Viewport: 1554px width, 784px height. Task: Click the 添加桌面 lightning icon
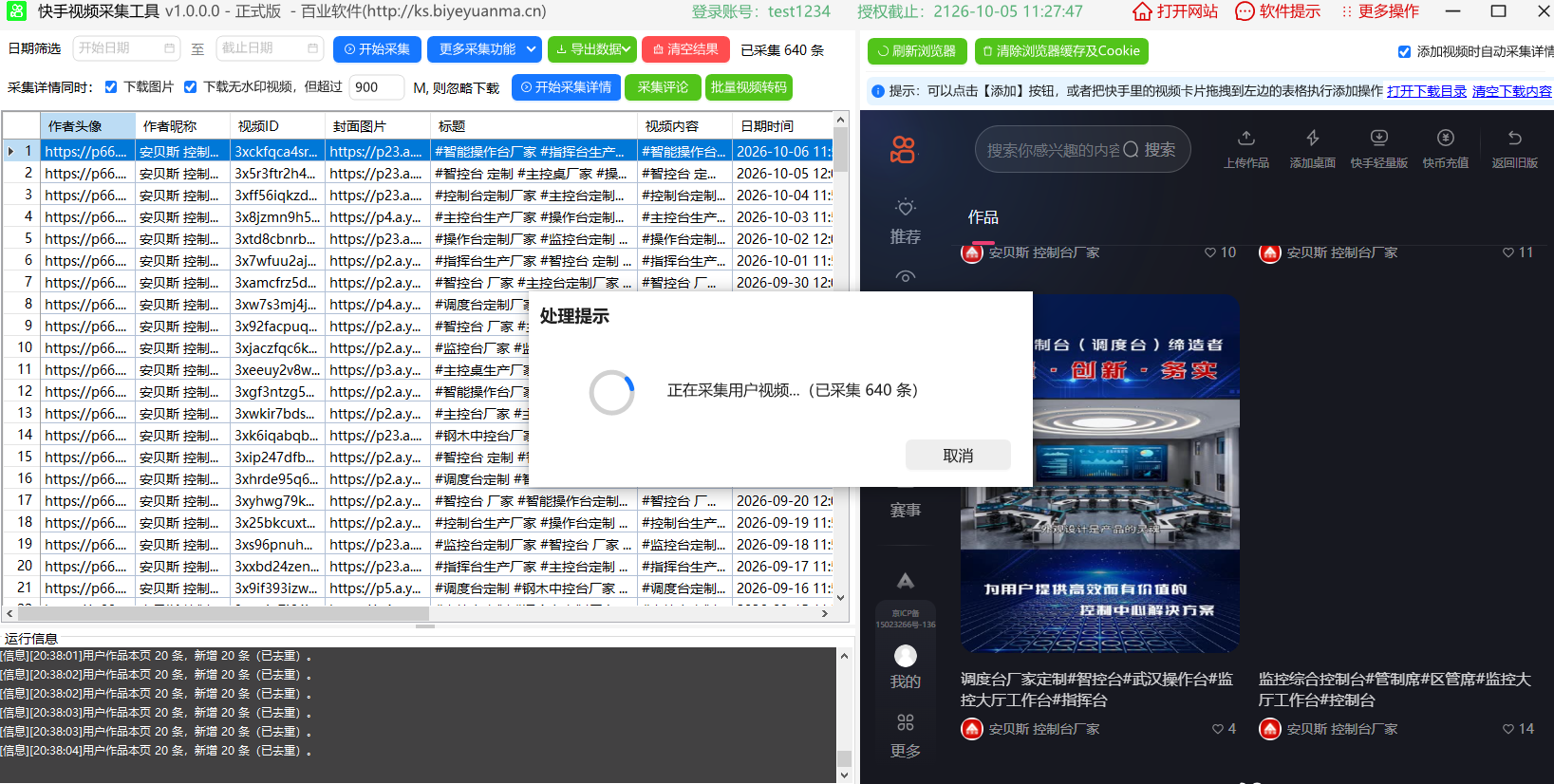pyautogui.click(x=1313, y=138)
